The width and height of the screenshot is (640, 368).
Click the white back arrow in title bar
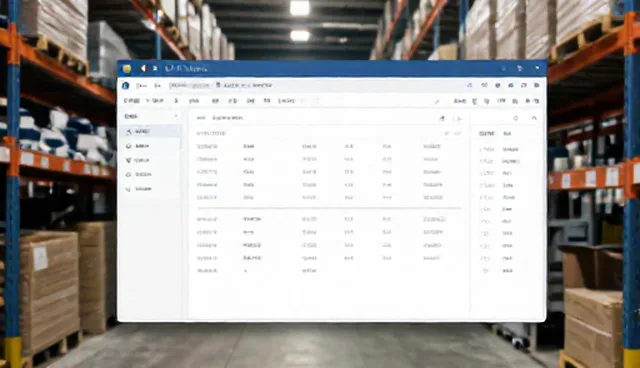(x=143, y=69)
